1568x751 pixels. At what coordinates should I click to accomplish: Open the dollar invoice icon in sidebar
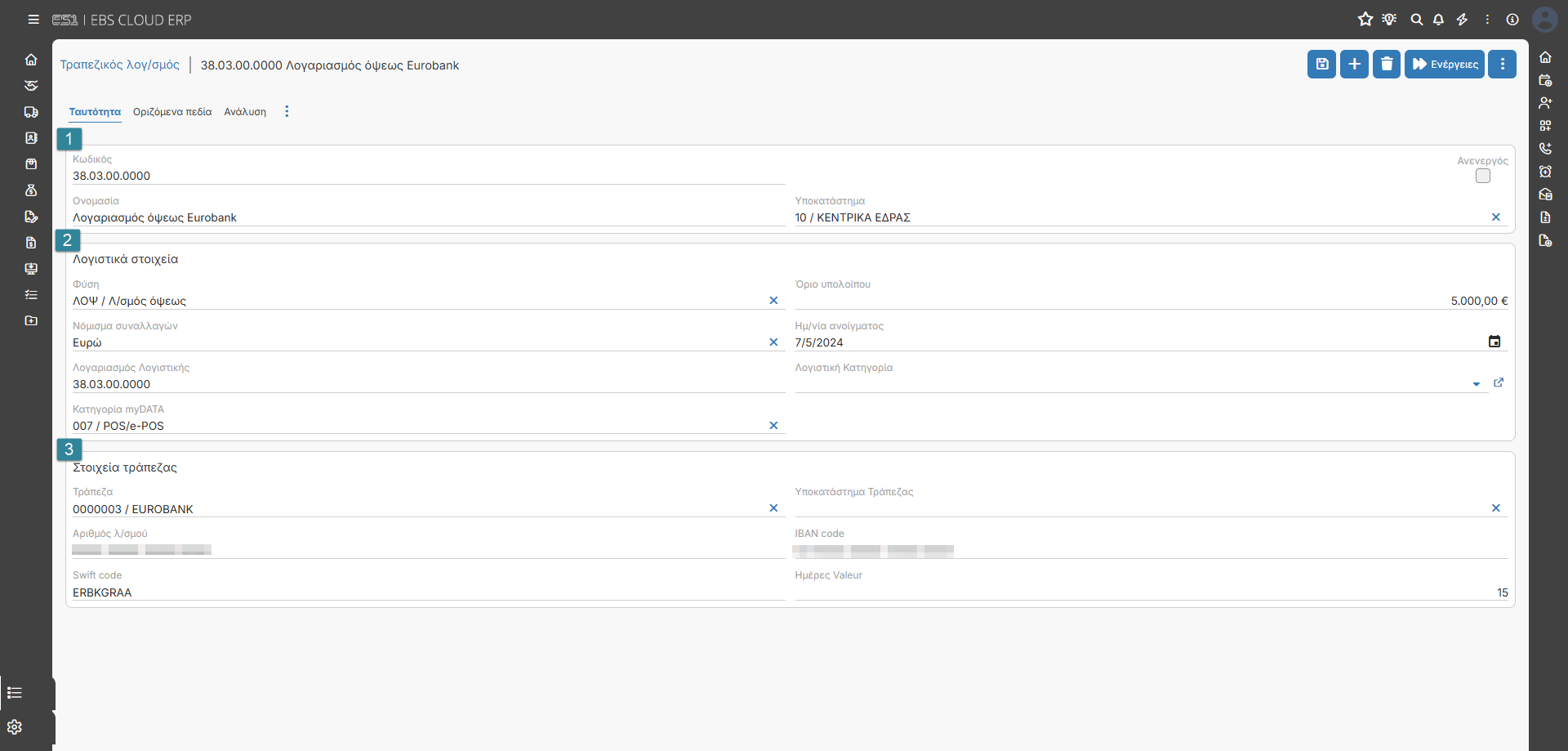(31, 243)
